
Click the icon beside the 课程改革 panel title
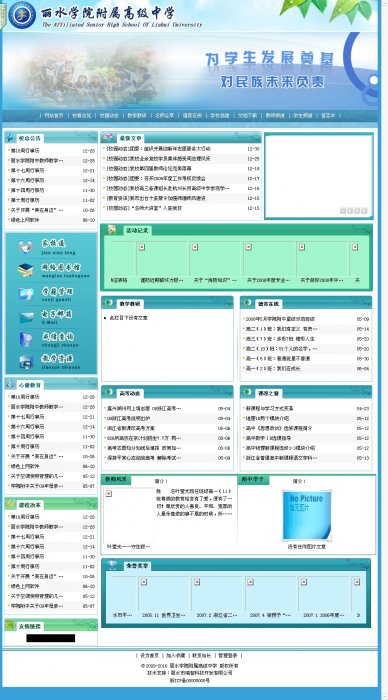(x=10, y=504)
